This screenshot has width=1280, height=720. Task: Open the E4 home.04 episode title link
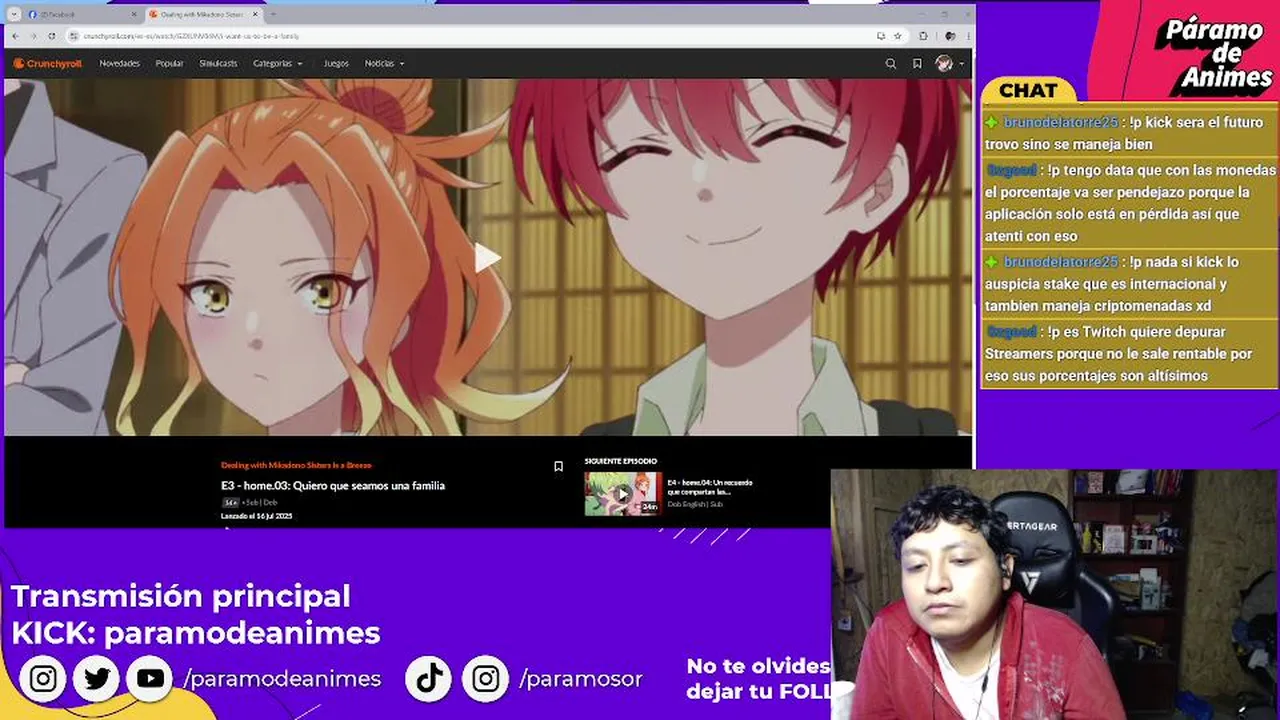tap(710, 487)
